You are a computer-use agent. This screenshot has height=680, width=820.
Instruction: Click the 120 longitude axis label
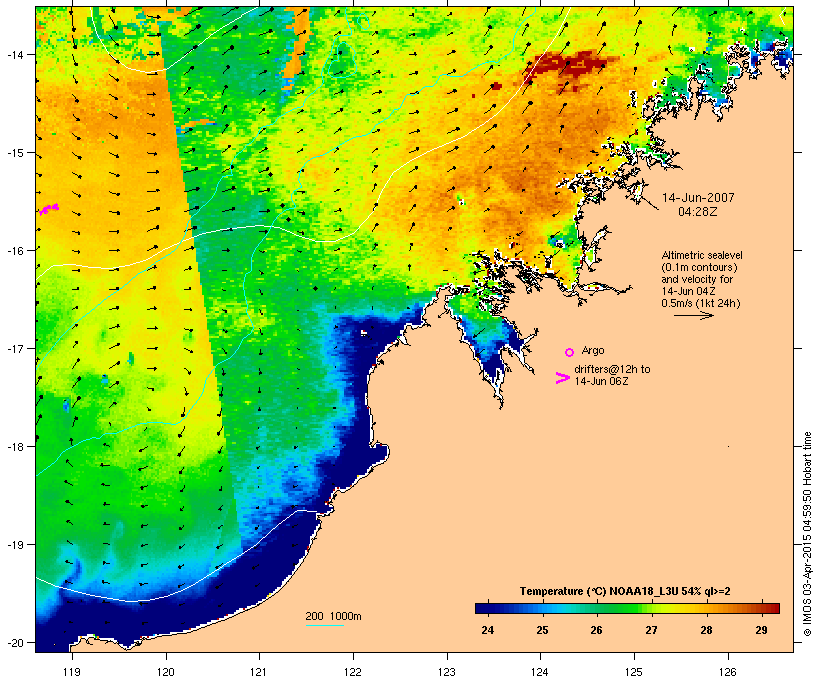(x=166, y=672)
